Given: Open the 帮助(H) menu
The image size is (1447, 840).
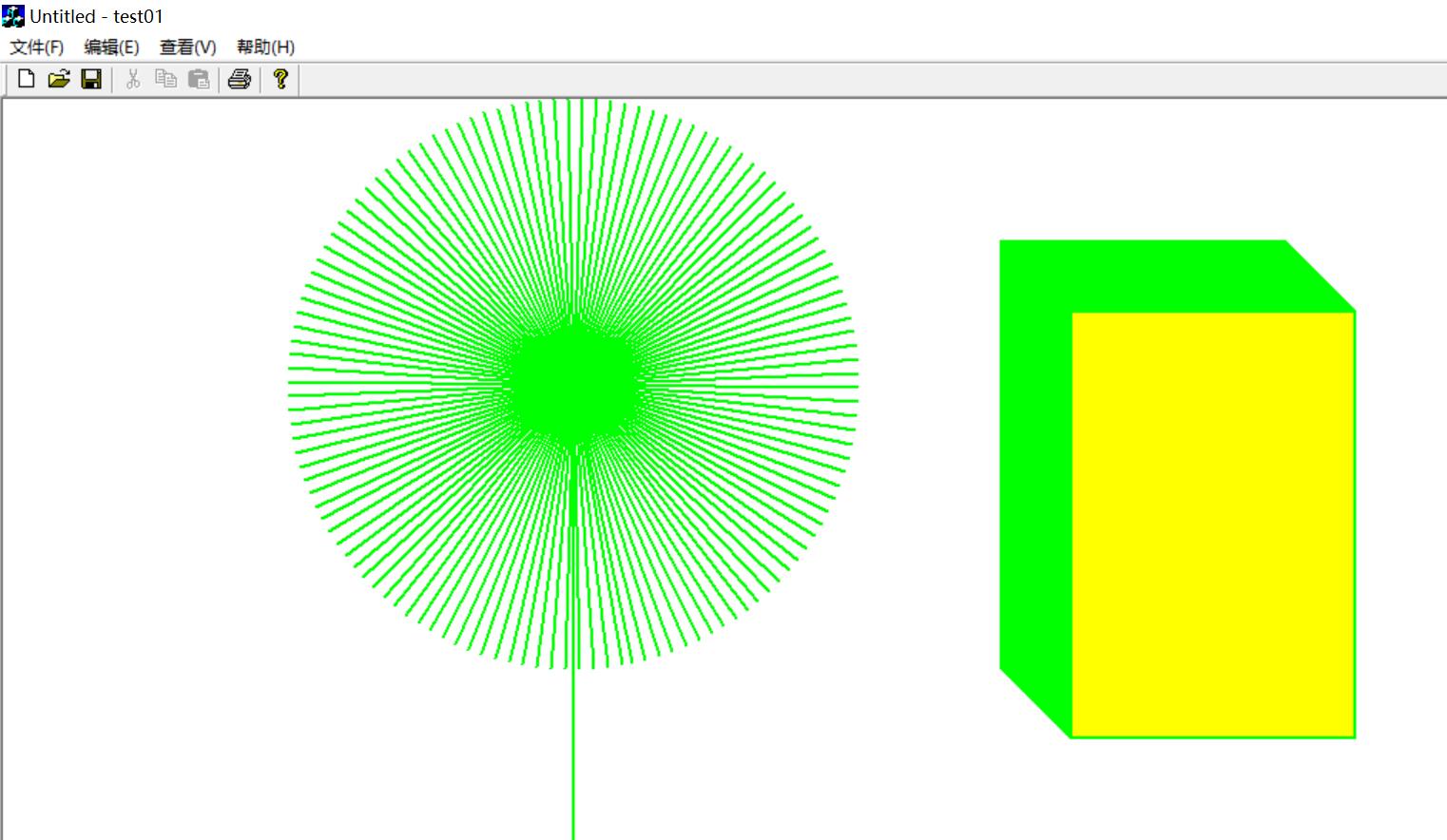Looking at the screenshot, I should pos(265,47).
